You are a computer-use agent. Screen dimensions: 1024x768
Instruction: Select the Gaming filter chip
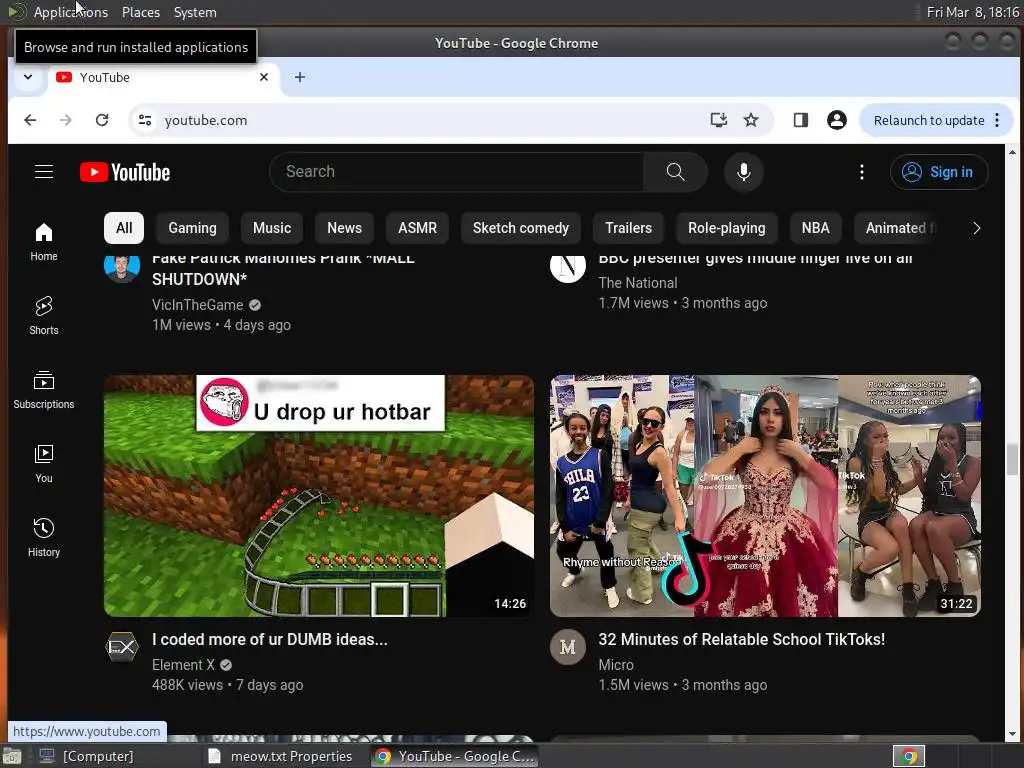[x=193, y=228]
